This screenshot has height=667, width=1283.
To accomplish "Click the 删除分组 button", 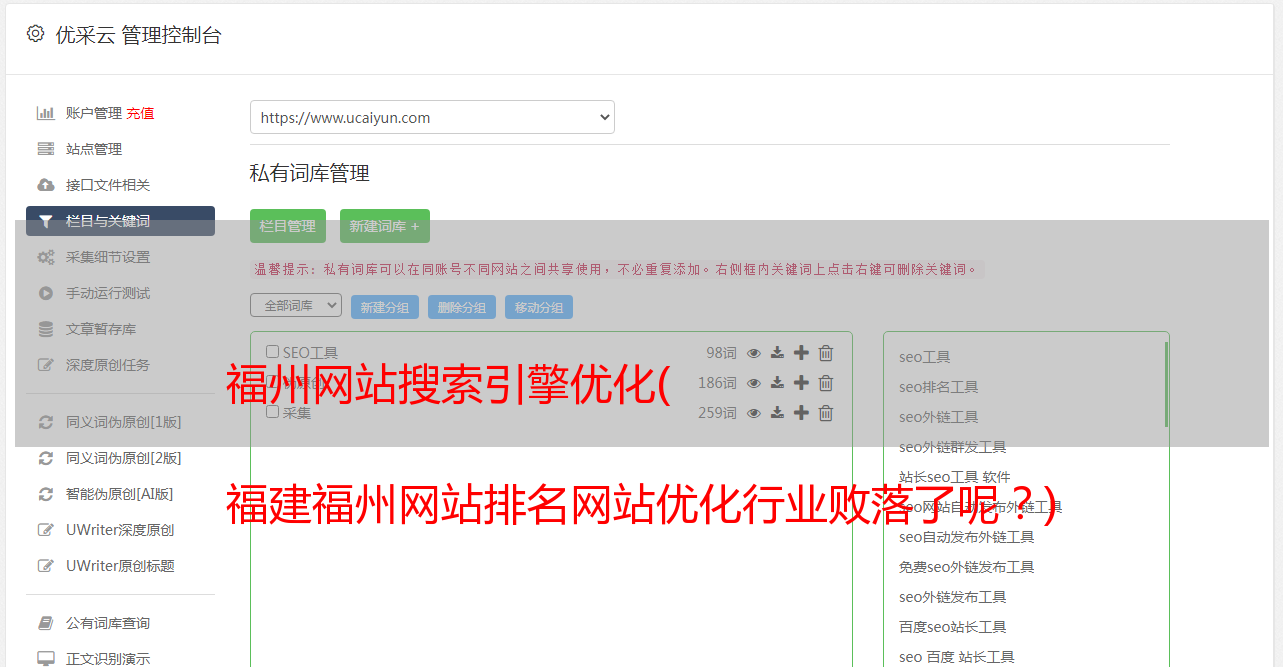I will [x=462, y=307].
